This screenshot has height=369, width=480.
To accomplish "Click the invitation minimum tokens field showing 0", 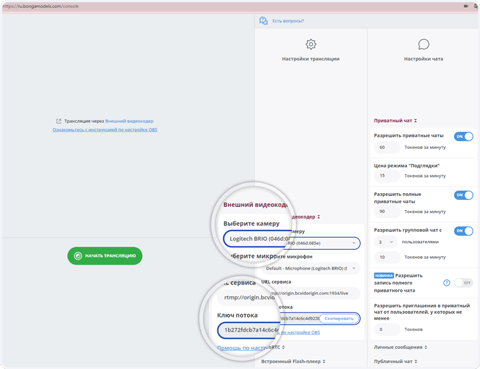I will 387,329.
